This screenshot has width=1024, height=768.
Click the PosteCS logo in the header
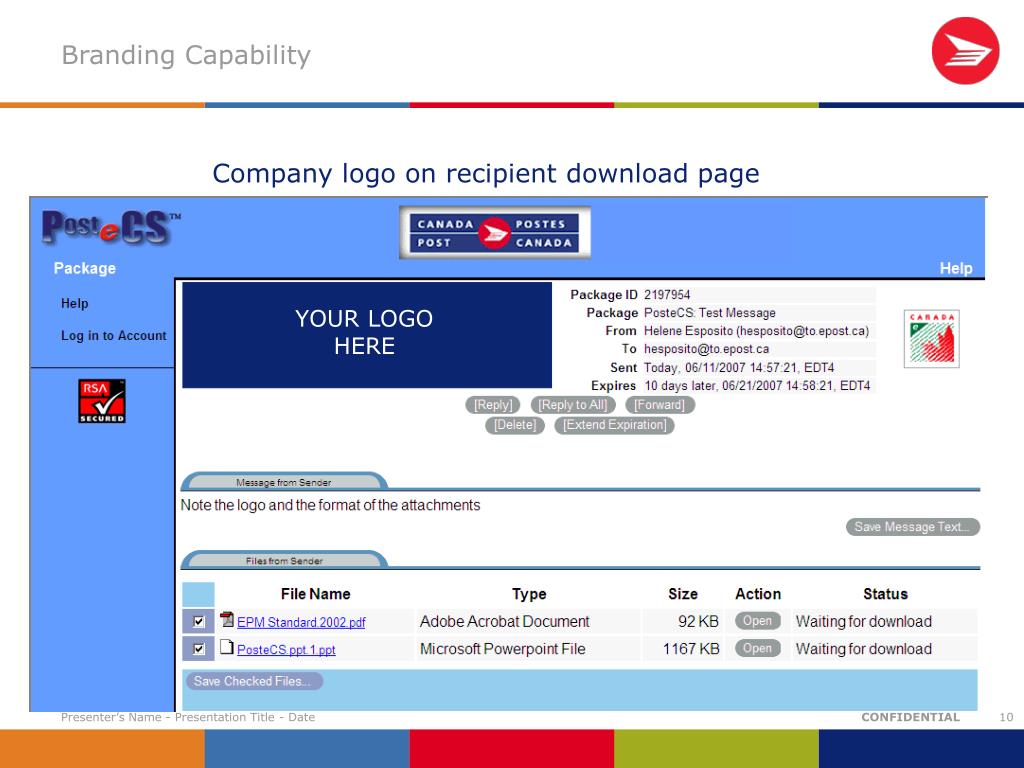[x=111, y=227]
